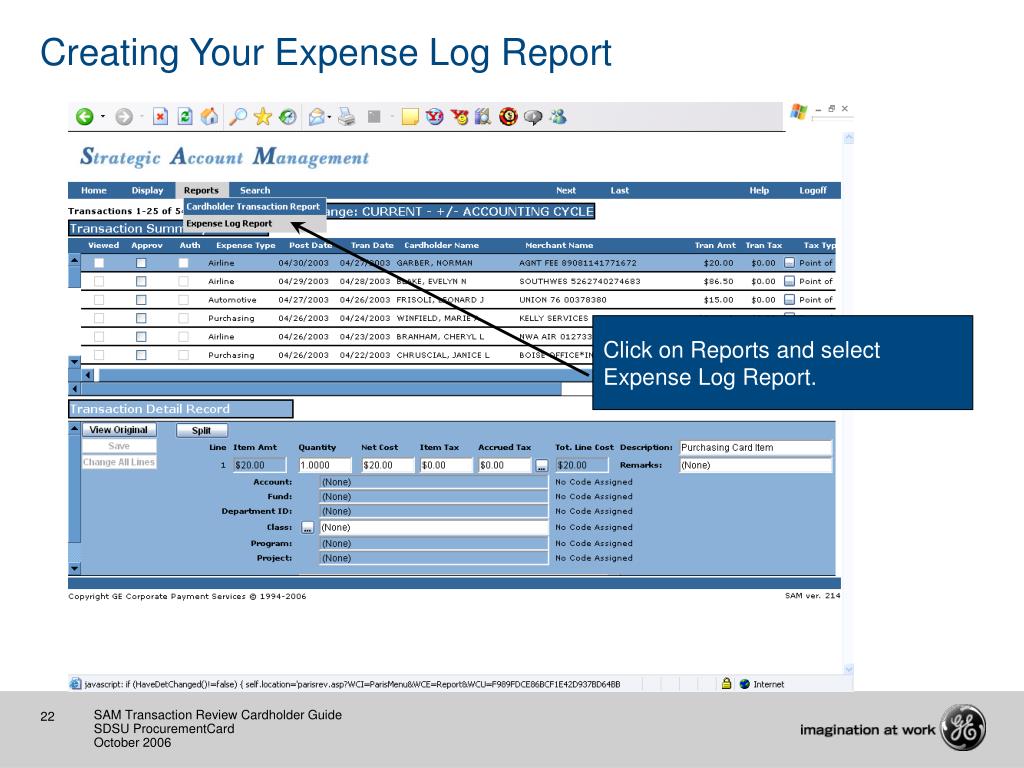Screen dimensions: 1024x768
Task: Click the Refresh page icon
Action: pos(185,117)
